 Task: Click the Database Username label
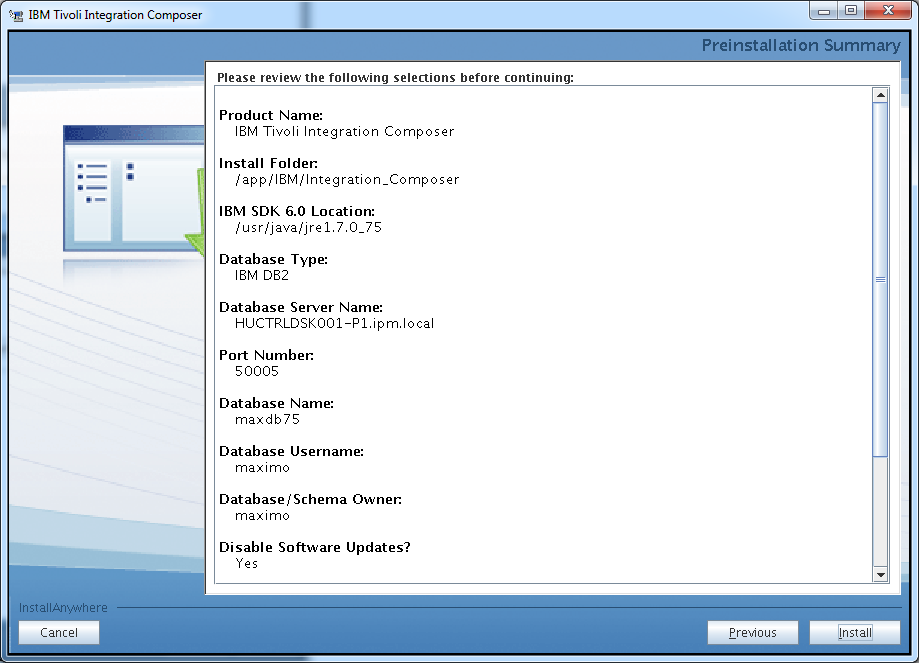(291, 451)
